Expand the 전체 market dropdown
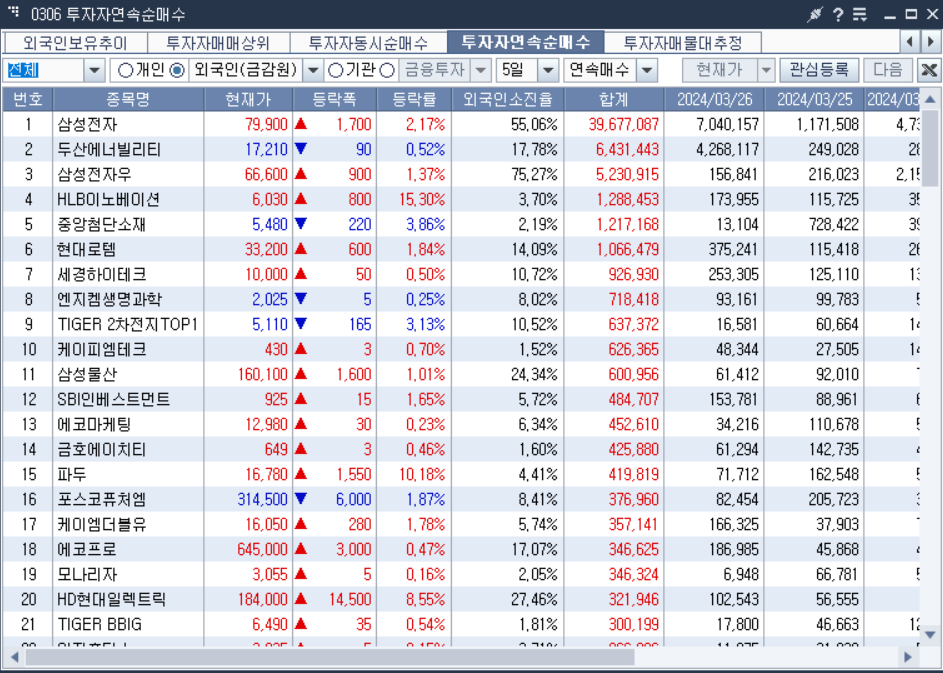Image resolution: width=943 pixels, height=673 pixels. (x=94, y=70)
